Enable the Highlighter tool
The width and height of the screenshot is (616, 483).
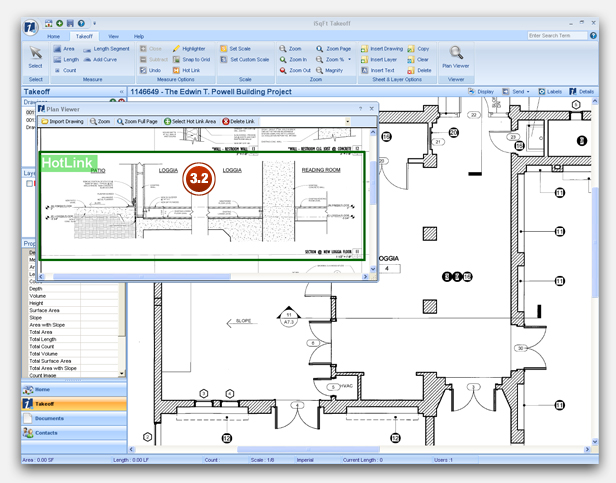coord(189,49)
